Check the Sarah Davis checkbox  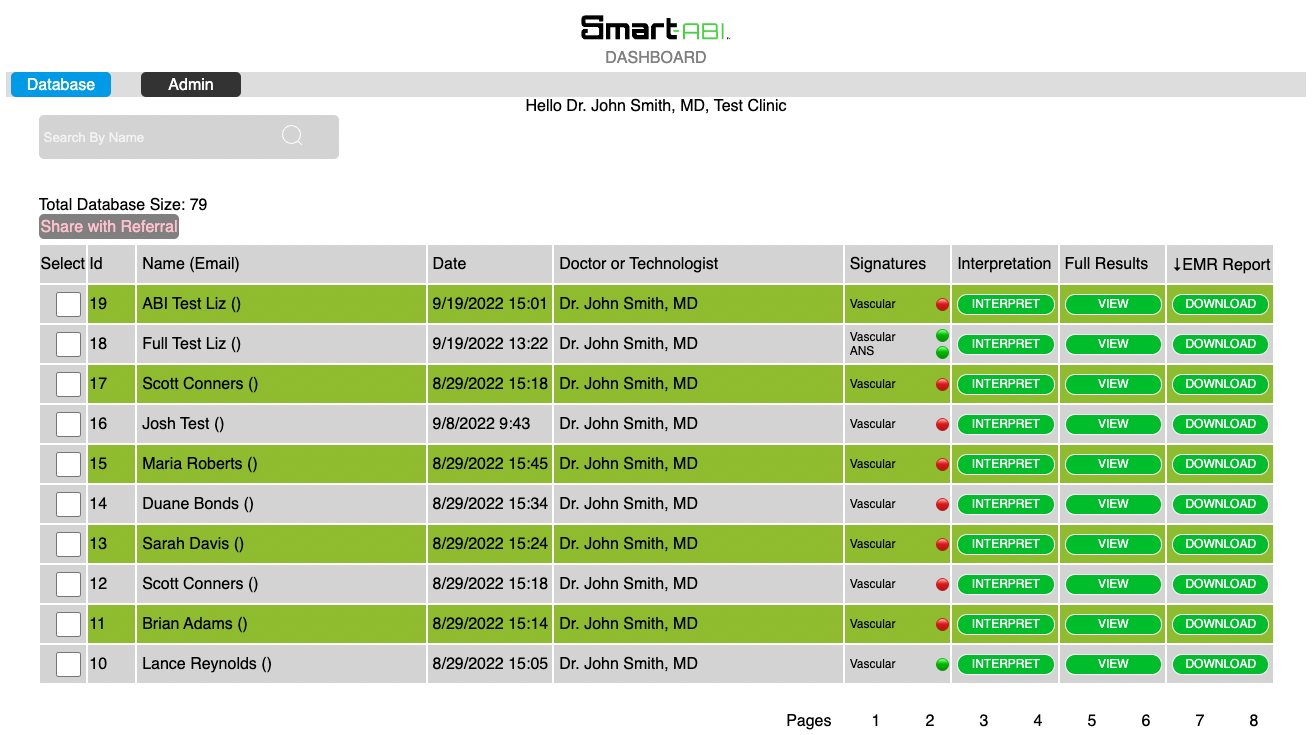[x=68, y=544]
